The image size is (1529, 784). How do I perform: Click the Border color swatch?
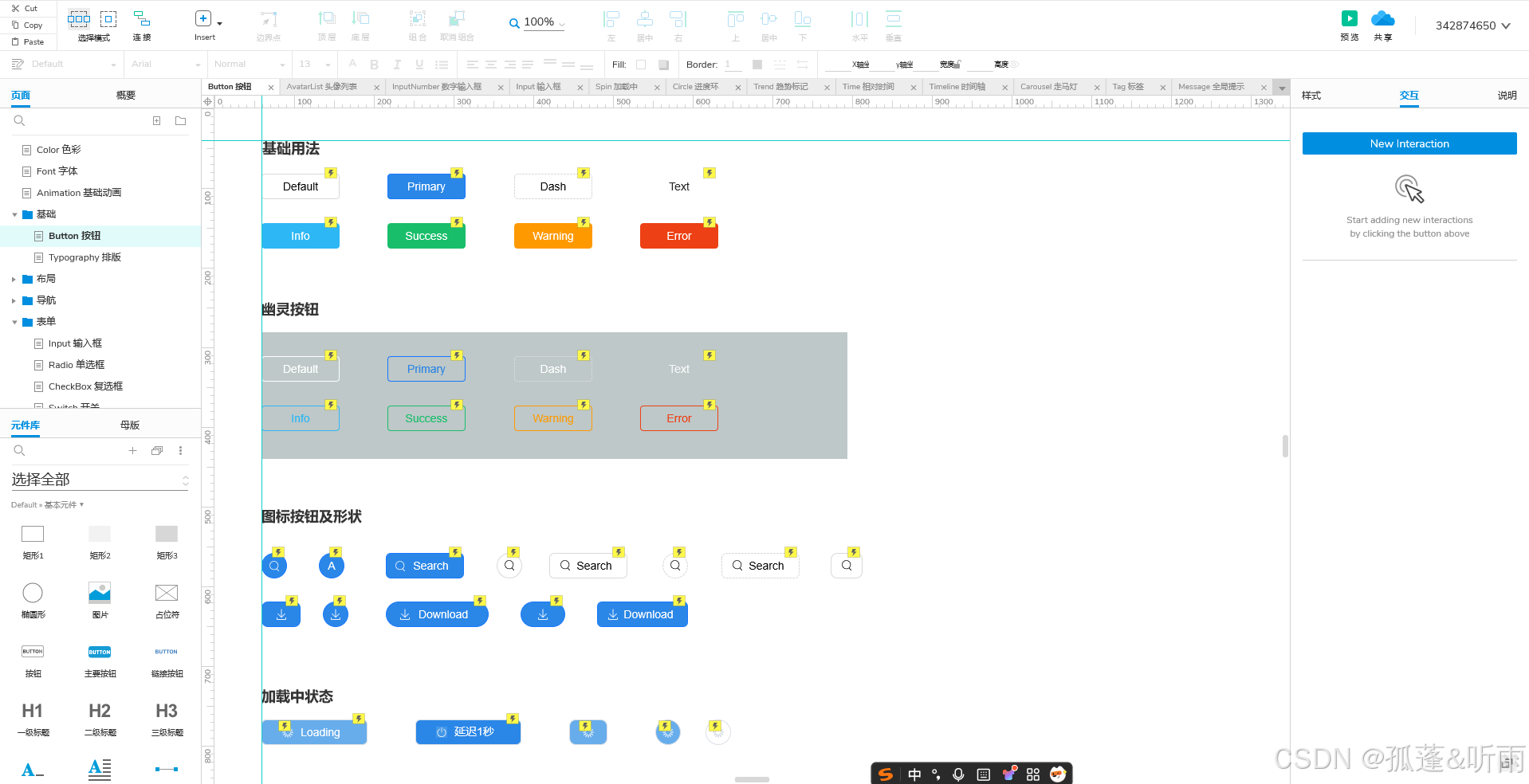click(x=757, y=65)
